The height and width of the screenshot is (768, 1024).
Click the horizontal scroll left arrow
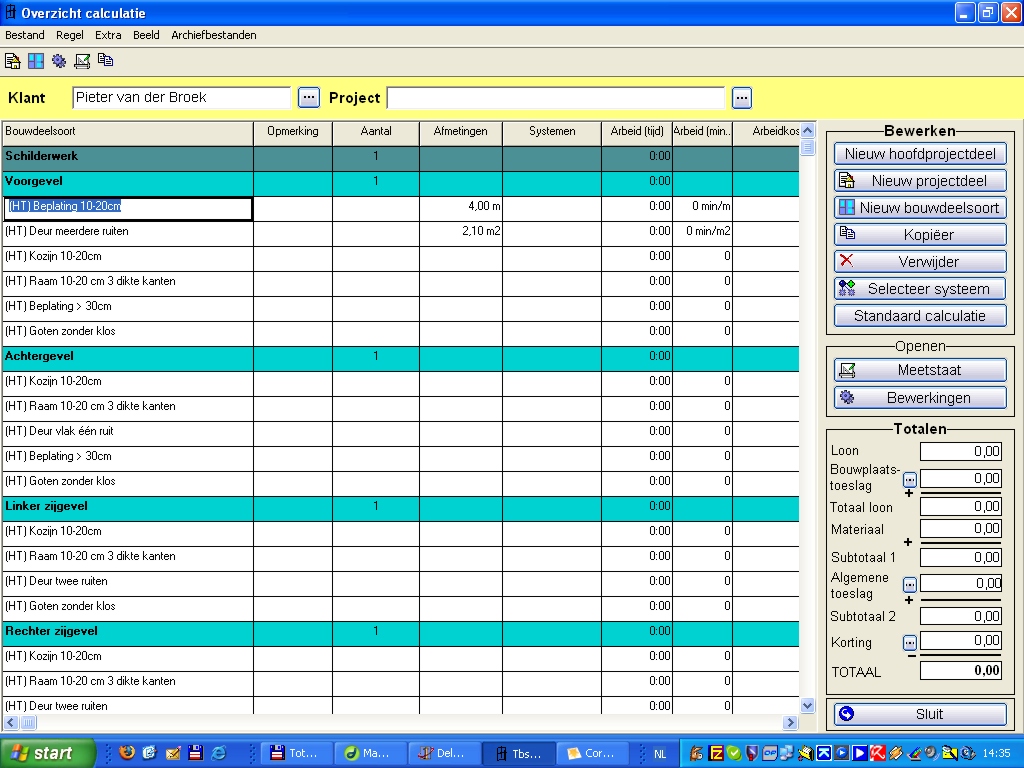pos(11,722)
